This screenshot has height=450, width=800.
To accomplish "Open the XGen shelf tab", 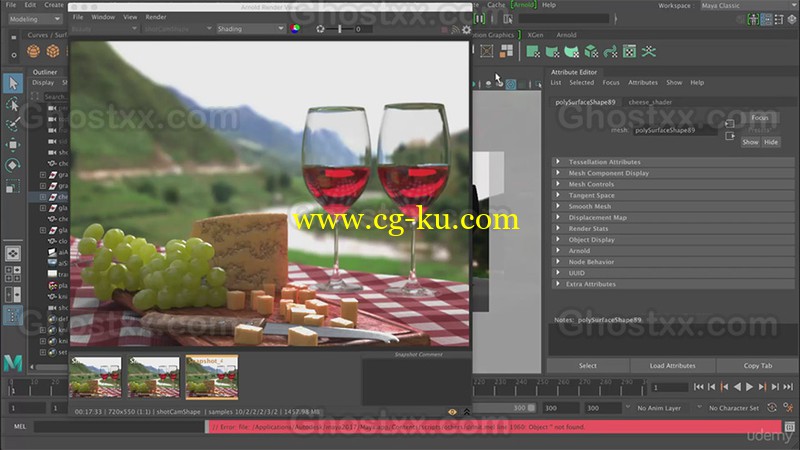I will click(535, 35).
